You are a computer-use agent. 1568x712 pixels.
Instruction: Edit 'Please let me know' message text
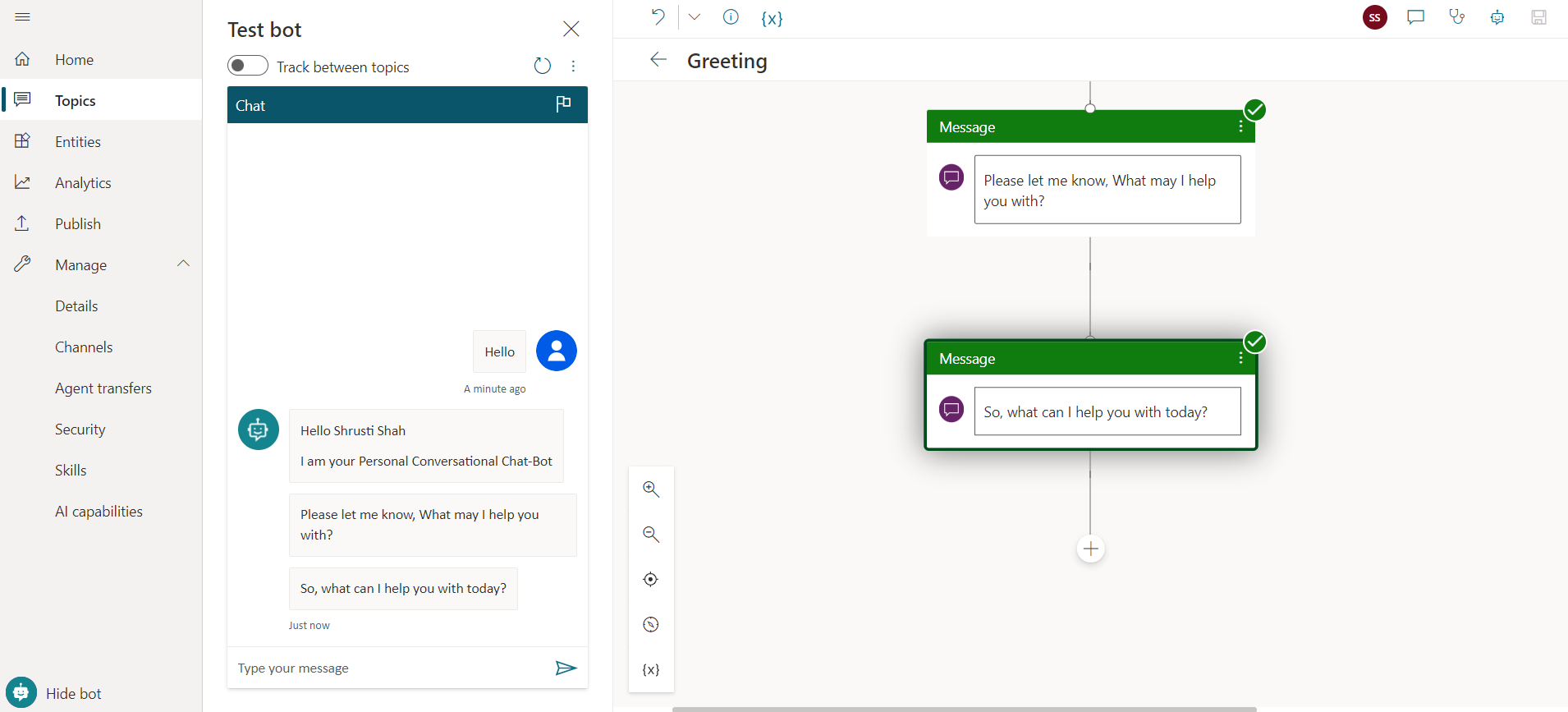(x=1107, y=190)
